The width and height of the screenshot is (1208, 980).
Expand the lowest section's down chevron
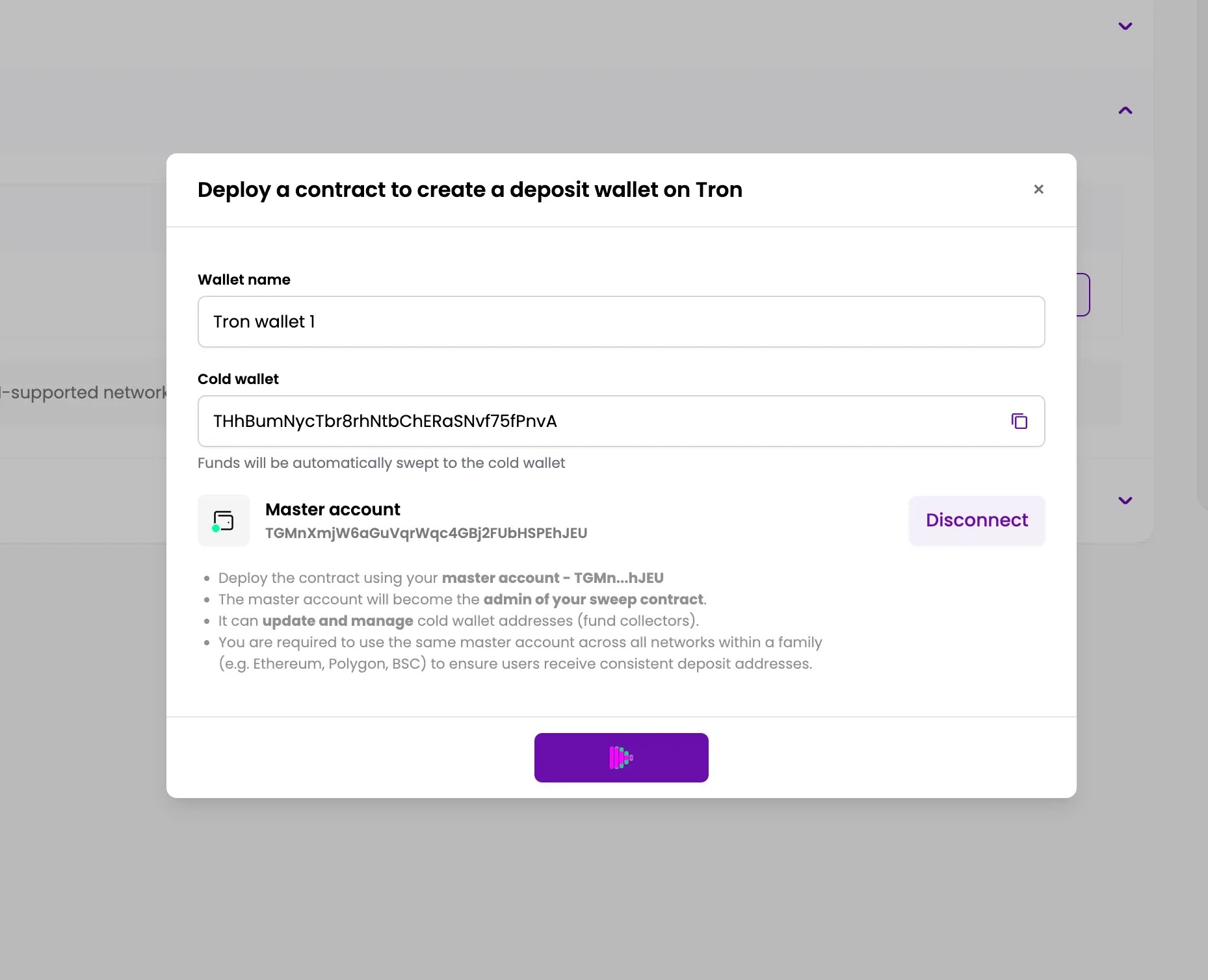pos(1125,500)
